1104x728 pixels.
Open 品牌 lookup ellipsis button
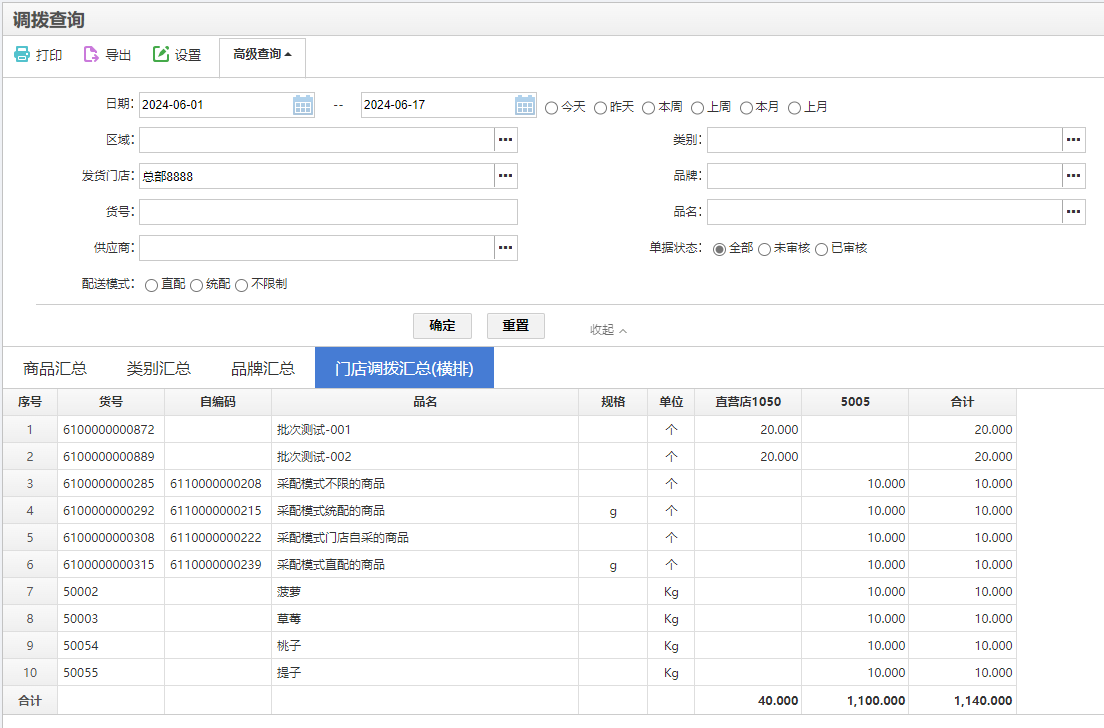coord(1073,175)
